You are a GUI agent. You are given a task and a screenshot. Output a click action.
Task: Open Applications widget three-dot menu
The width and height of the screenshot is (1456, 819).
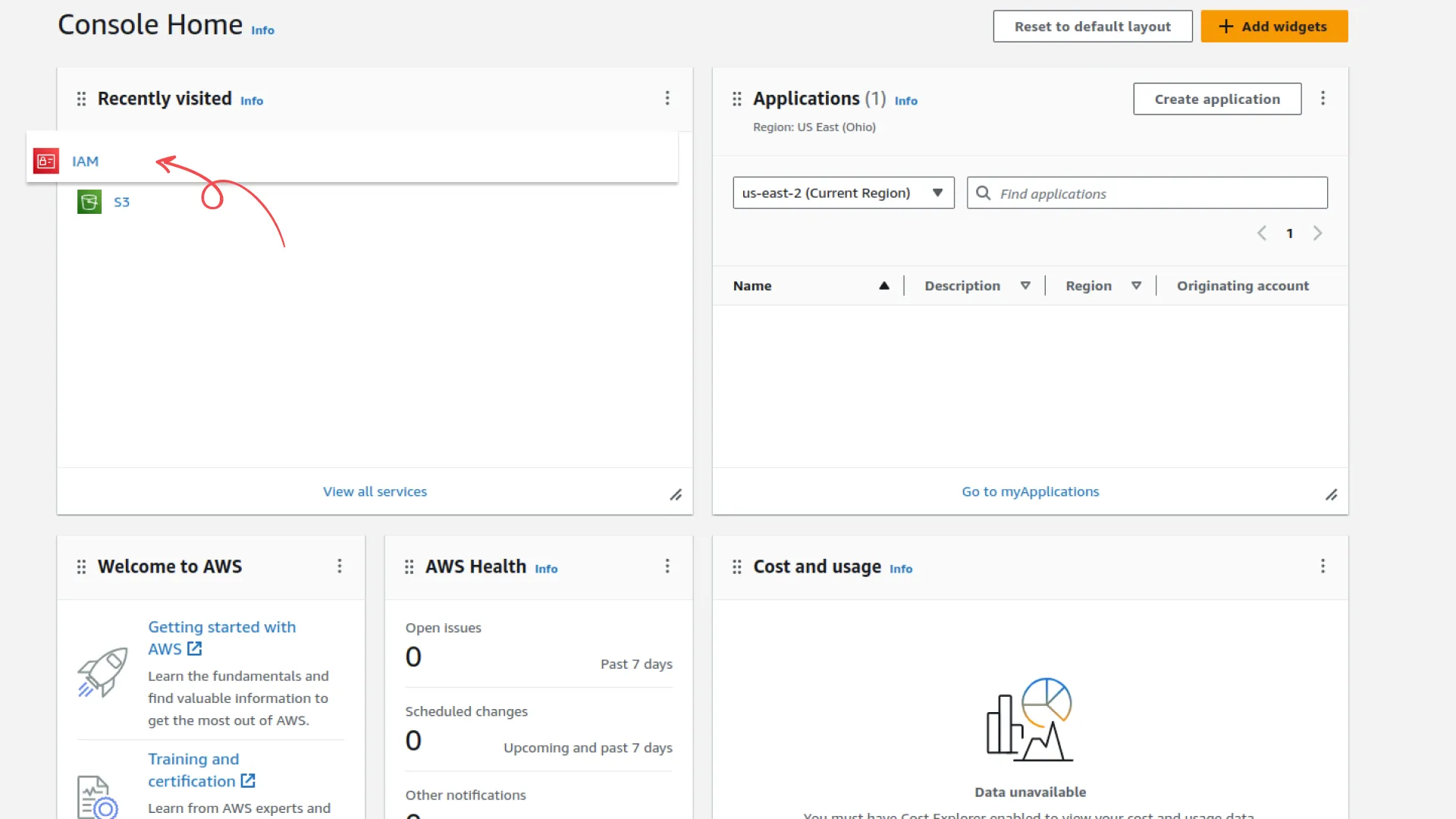1323,98
